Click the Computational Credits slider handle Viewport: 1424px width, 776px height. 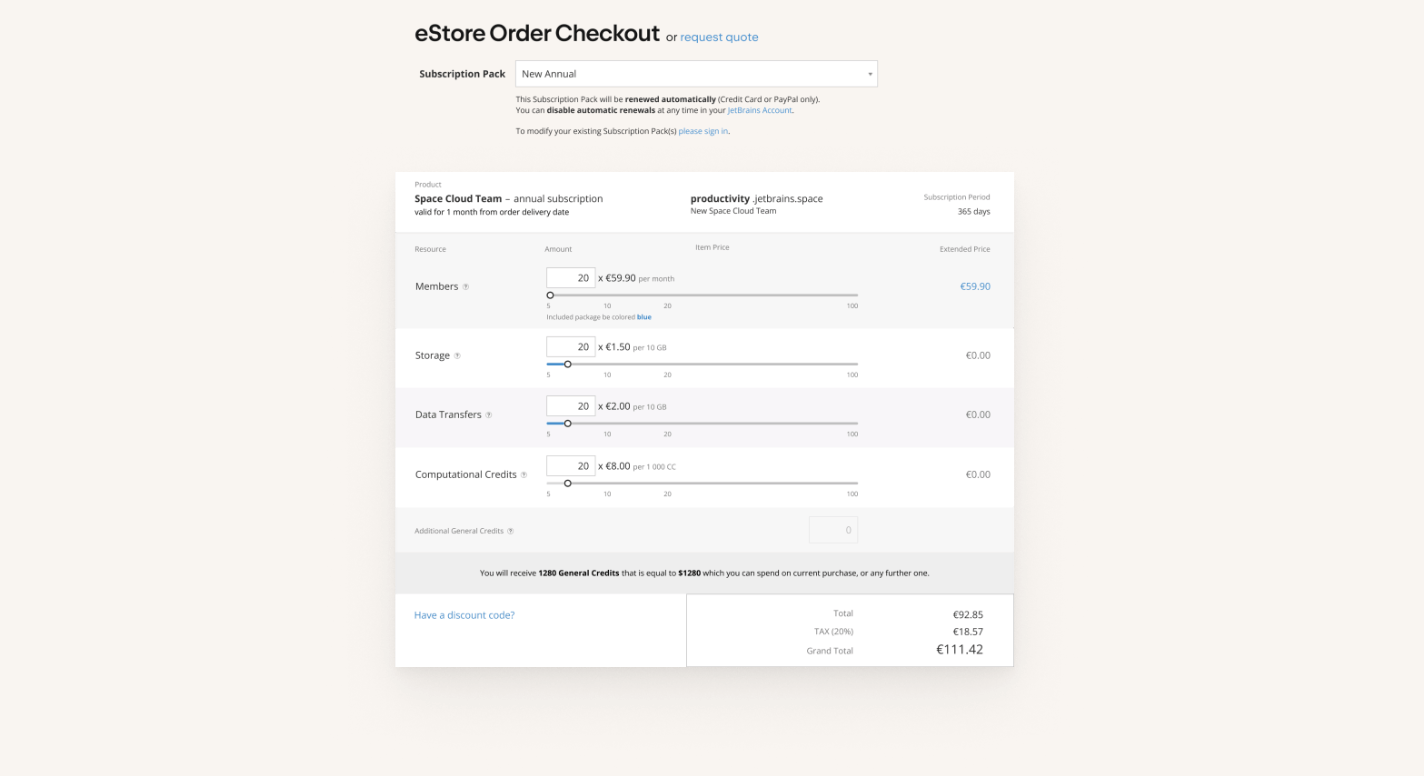[568, 483]
